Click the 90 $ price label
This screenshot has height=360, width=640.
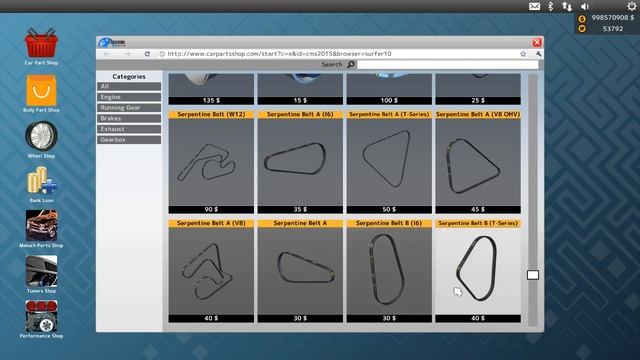pyautogui.click(x=211, y=209)
